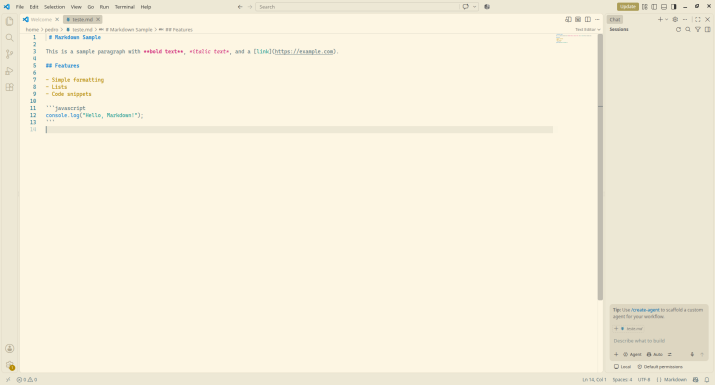Close the chat panel

[x=708, y=20]
